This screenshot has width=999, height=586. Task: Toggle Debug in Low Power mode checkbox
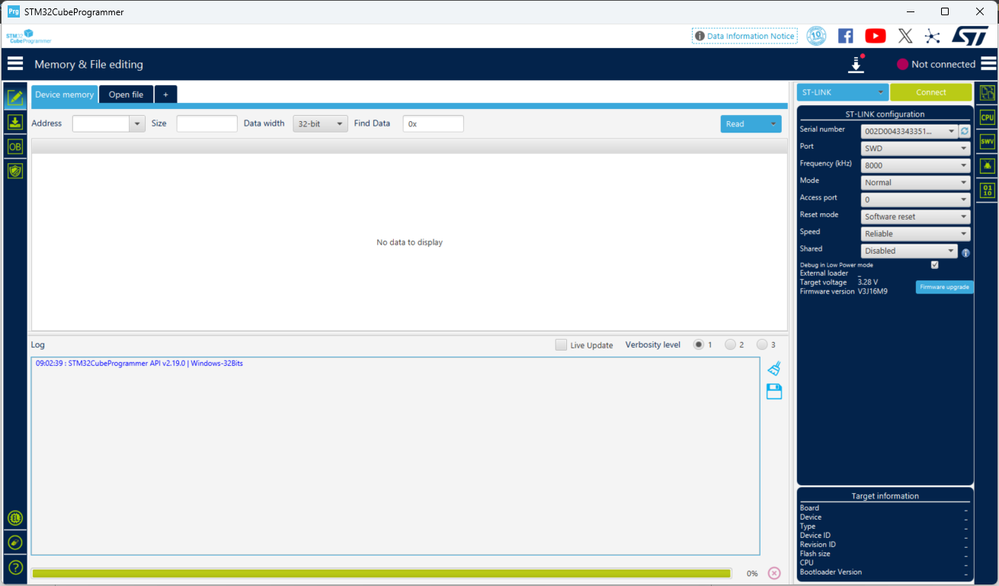pos(935,265)
